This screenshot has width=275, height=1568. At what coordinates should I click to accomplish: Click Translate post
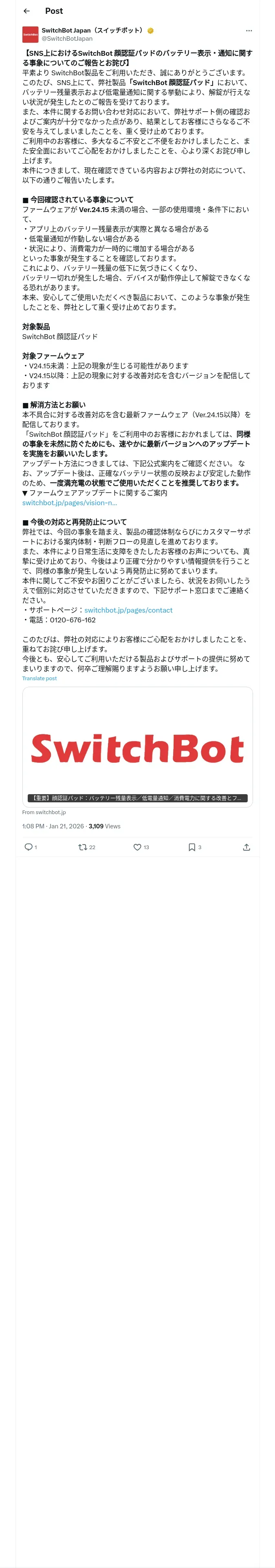click(x=40, y=678)
